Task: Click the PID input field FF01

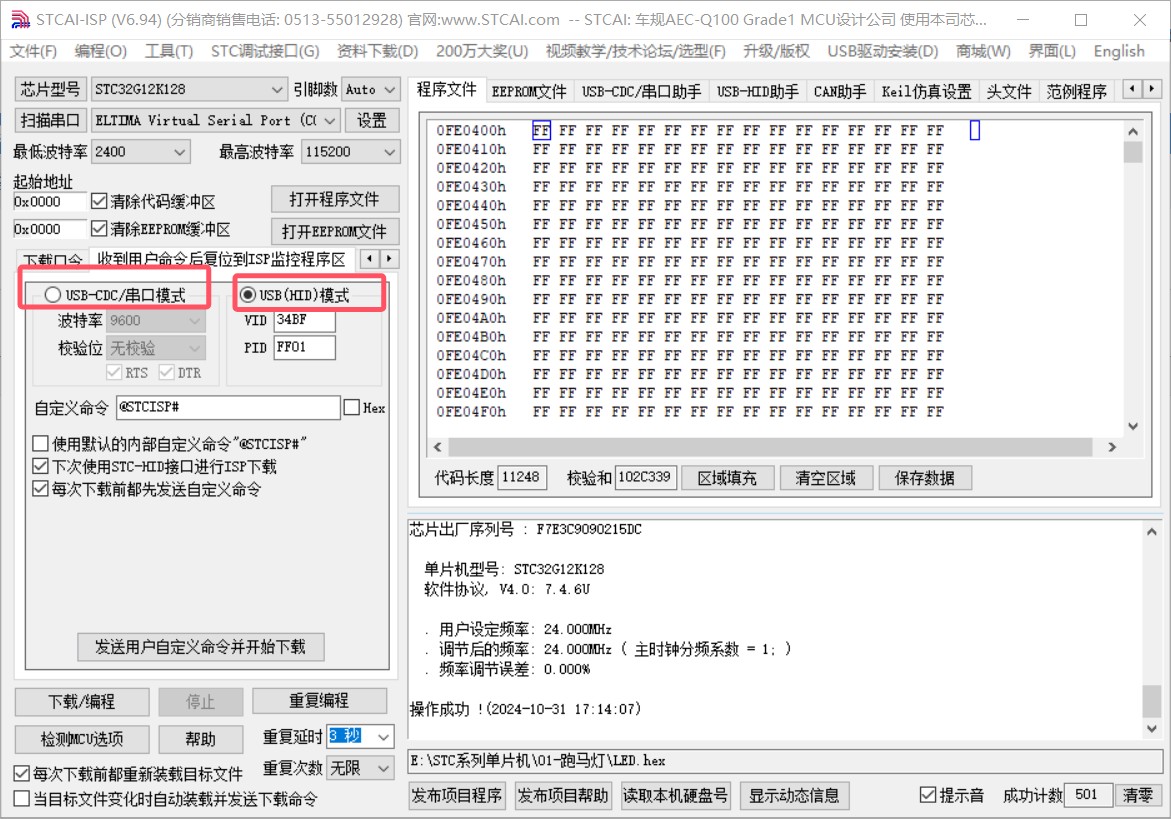Action: [304, 347]
